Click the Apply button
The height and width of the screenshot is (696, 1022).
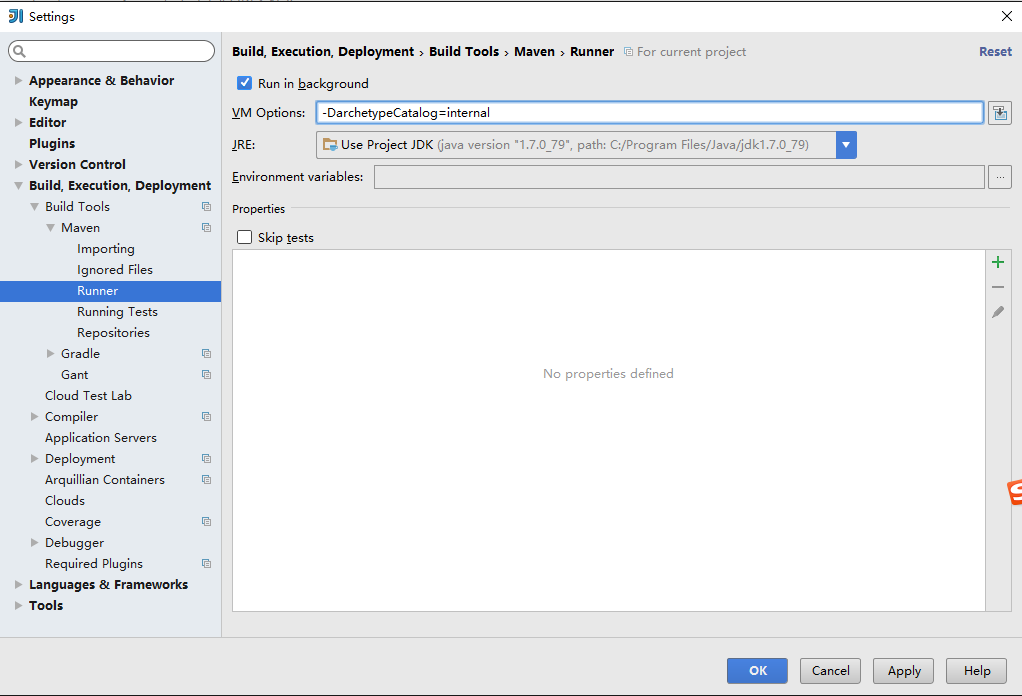tap(903, 671)
